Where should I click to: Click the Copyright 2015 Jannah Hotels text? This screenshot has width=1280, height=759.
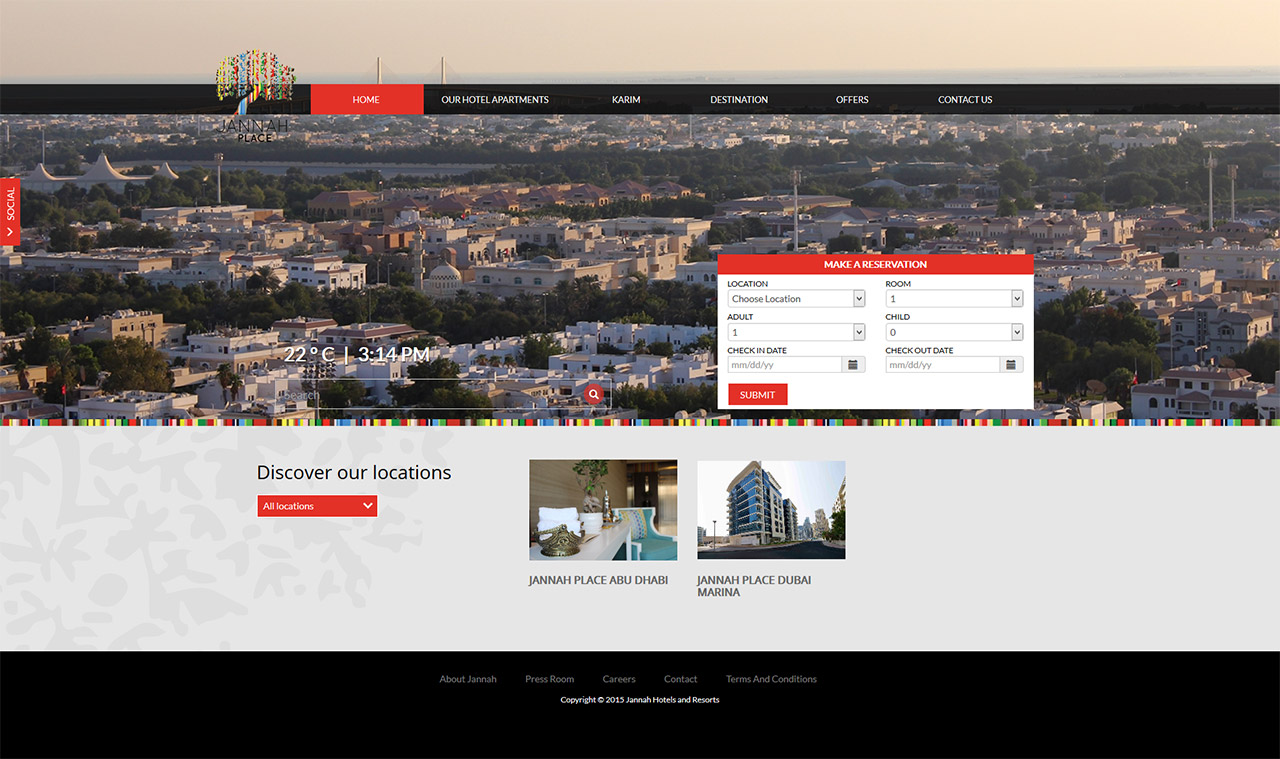point(640,700)
